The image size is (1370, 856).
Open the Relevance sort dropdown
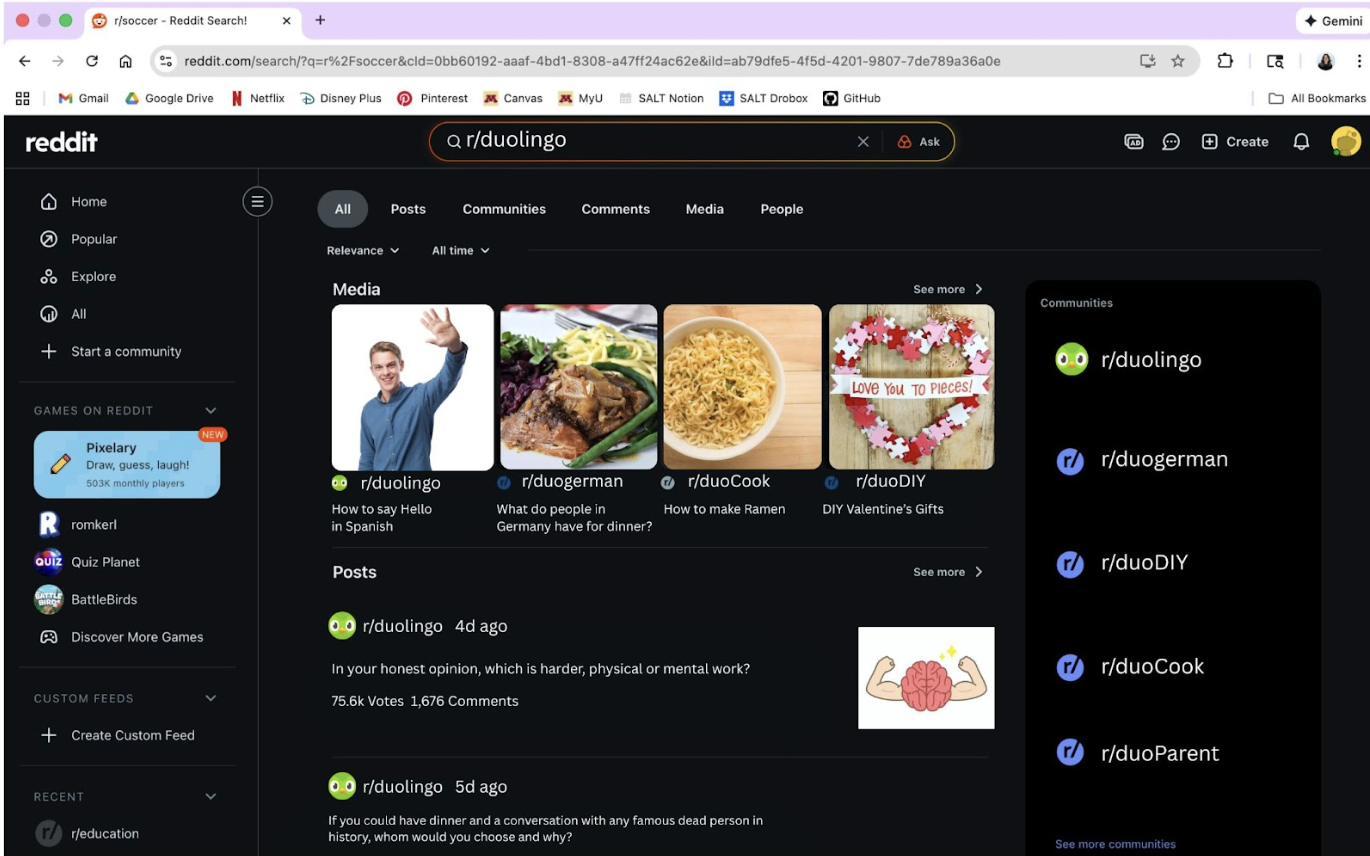point(363,251)
